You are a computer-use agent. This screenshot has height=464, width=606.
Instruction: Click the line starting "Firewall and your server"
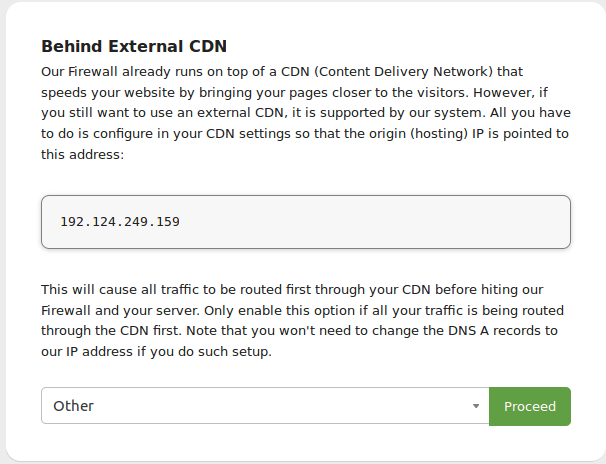tap(303, 311)
